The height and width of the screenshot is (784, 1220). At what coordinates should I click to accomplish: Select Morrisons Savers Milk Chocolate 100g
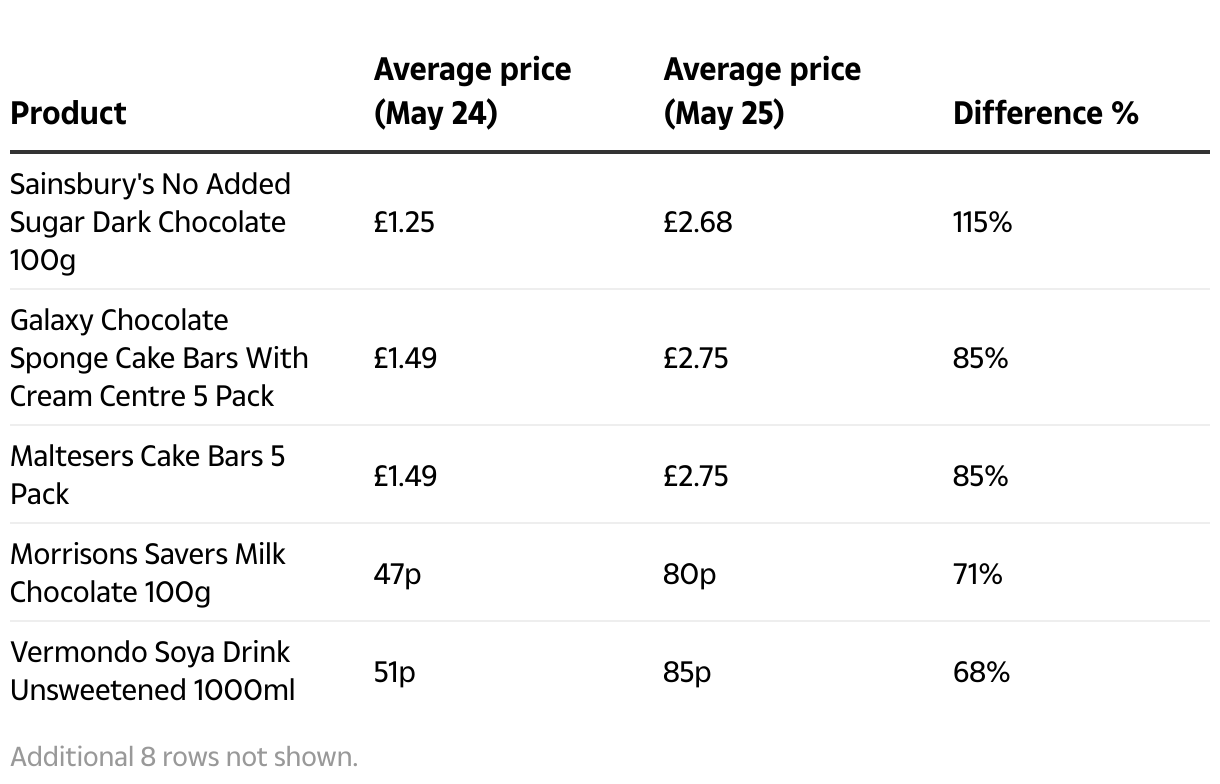147,573
